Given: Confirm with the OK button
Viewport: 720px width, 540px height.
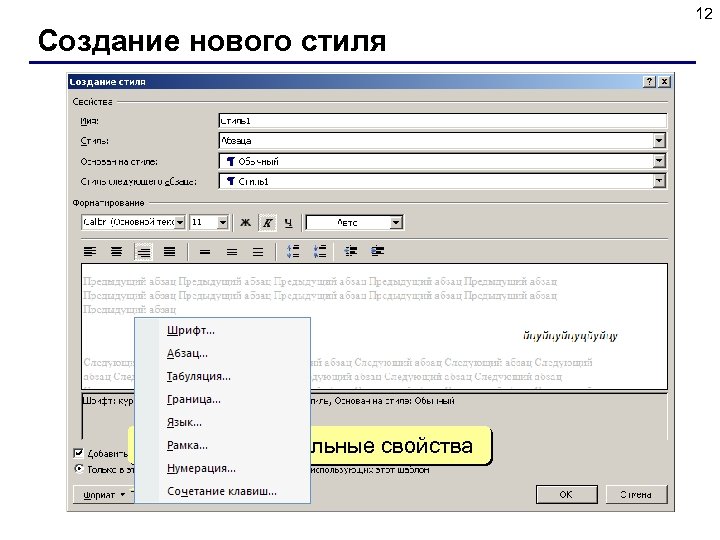Looking at the screenshot, I should [566, 495].
